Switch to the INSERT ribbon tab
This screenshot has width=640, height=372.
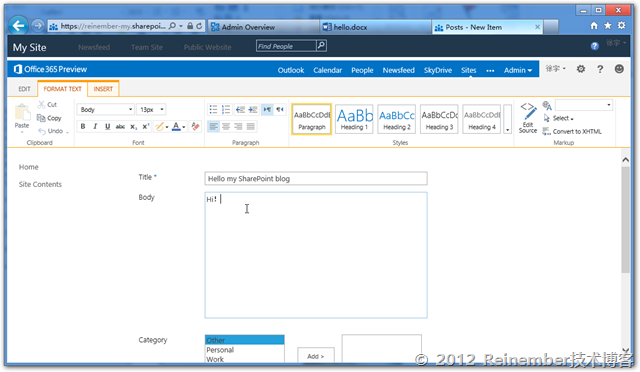tap(103, 89)
